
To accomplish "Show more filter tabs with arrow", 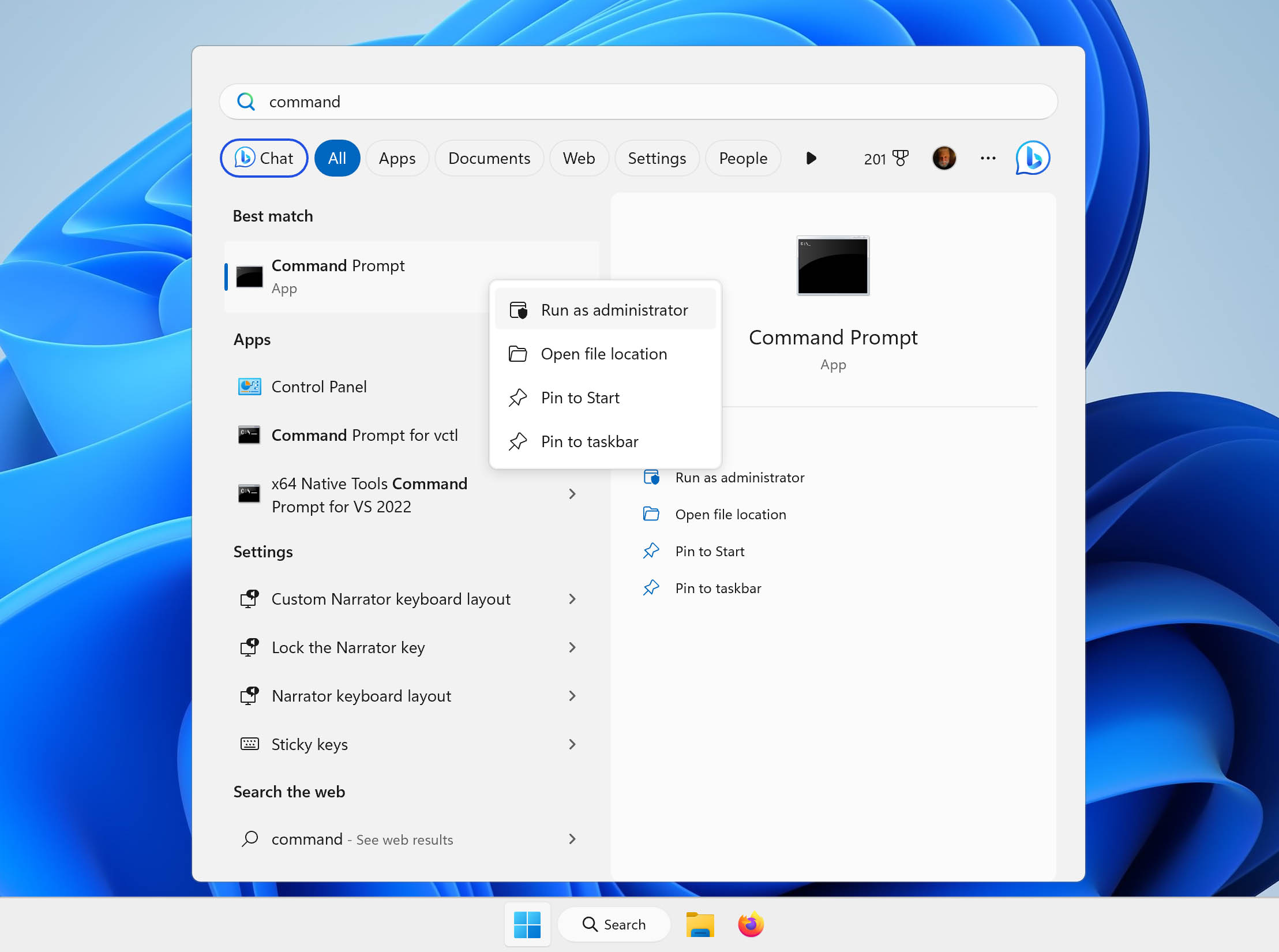I will point(811,158).
